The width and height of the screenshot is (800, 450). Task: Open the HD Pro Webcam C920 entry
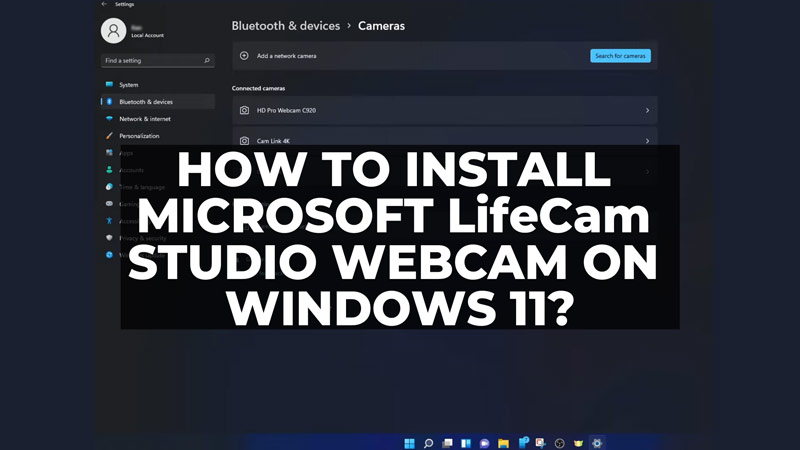(444, 110)
